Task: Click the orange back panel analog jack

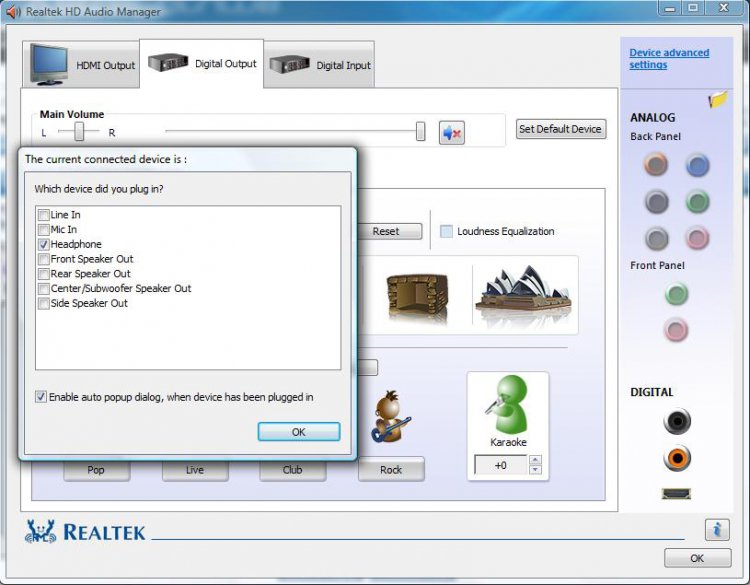Action: (656, 164)
